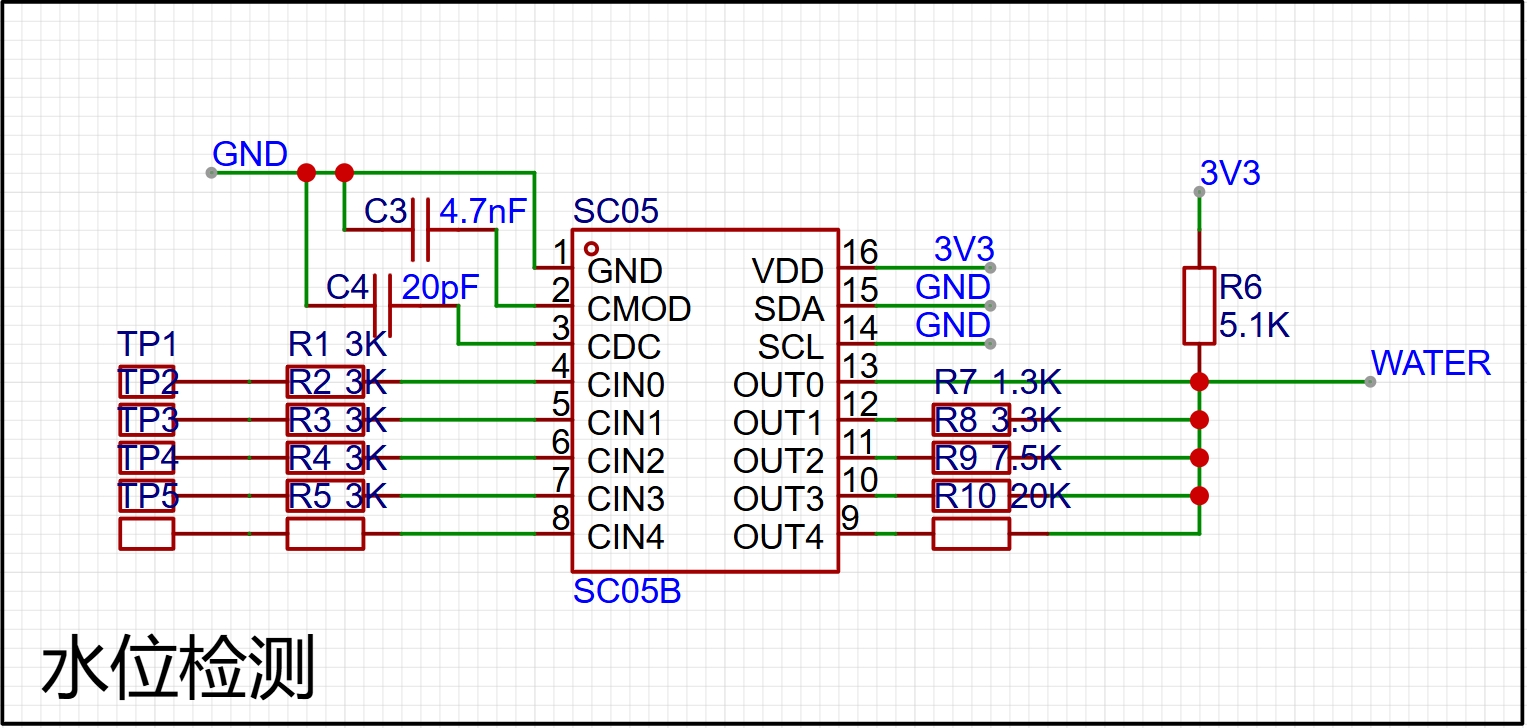Select the C3 capacitor symbol

[421, 230]
